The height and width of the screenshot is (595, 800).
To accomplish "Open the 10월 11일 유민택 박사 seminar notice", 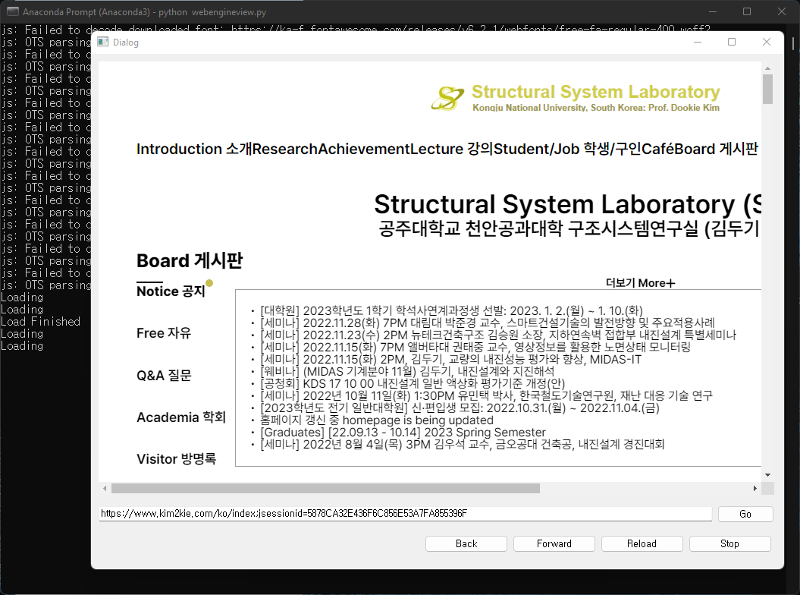I will [x=486, y=396].
